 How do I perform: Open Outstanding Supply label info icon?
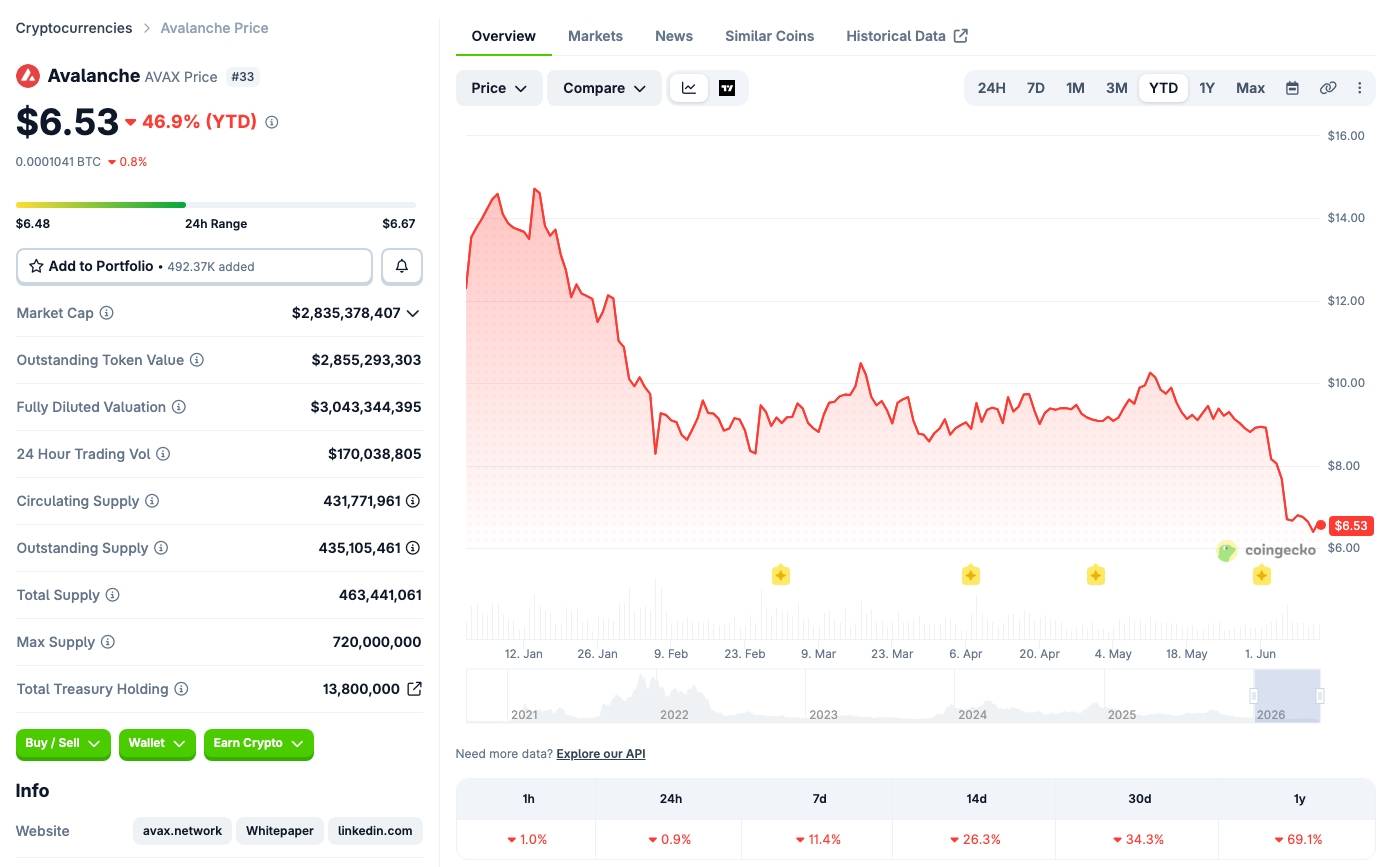click(161, 548)
